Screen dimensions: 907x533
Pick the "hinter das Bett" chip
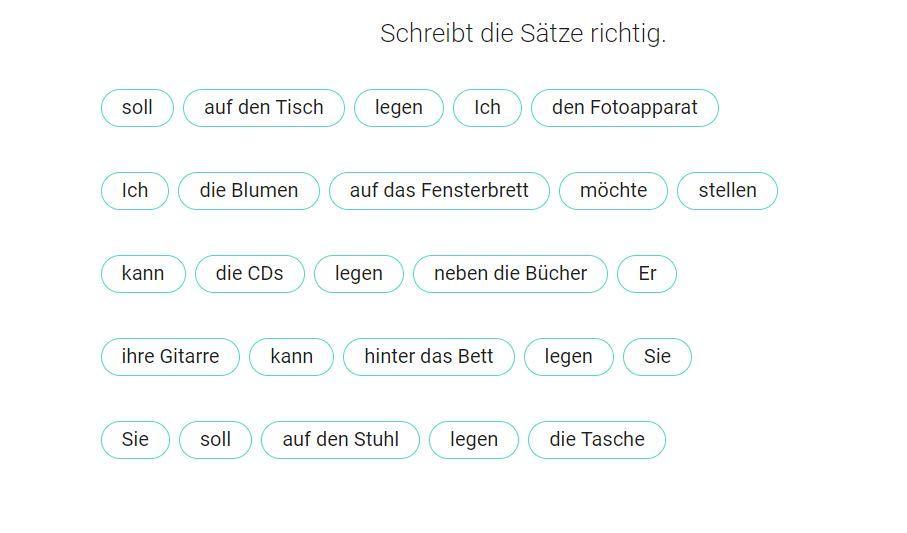[x=428, y=357]
